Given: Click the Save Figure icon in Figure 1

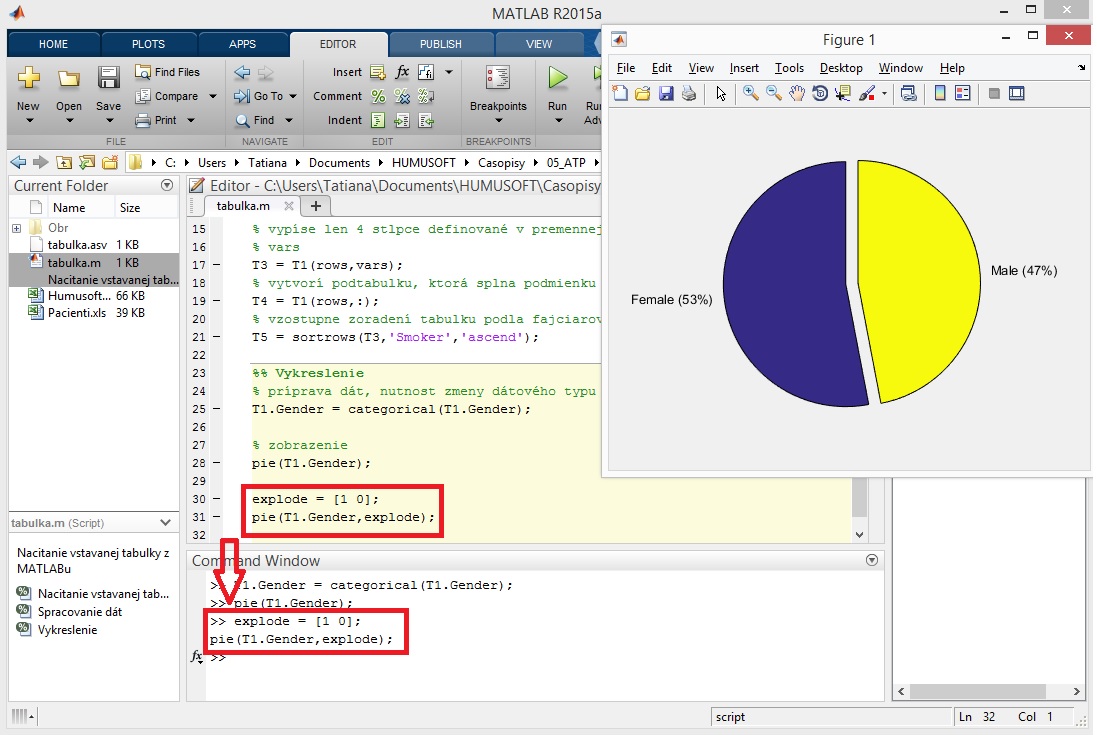Looking at the screenshot, I should point(666,93).
